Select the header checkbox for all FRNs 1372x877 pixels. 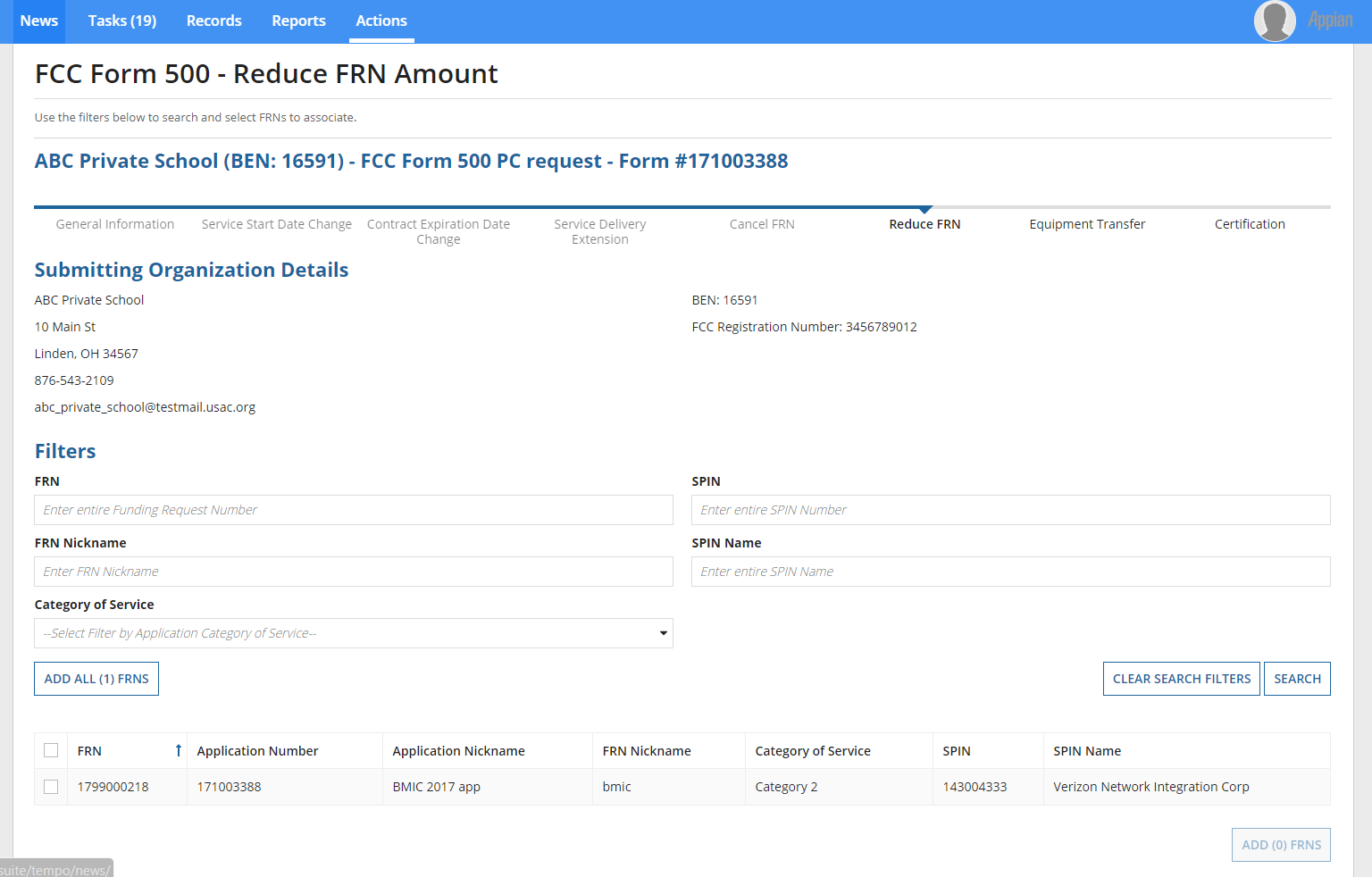(x=51, y=751)
